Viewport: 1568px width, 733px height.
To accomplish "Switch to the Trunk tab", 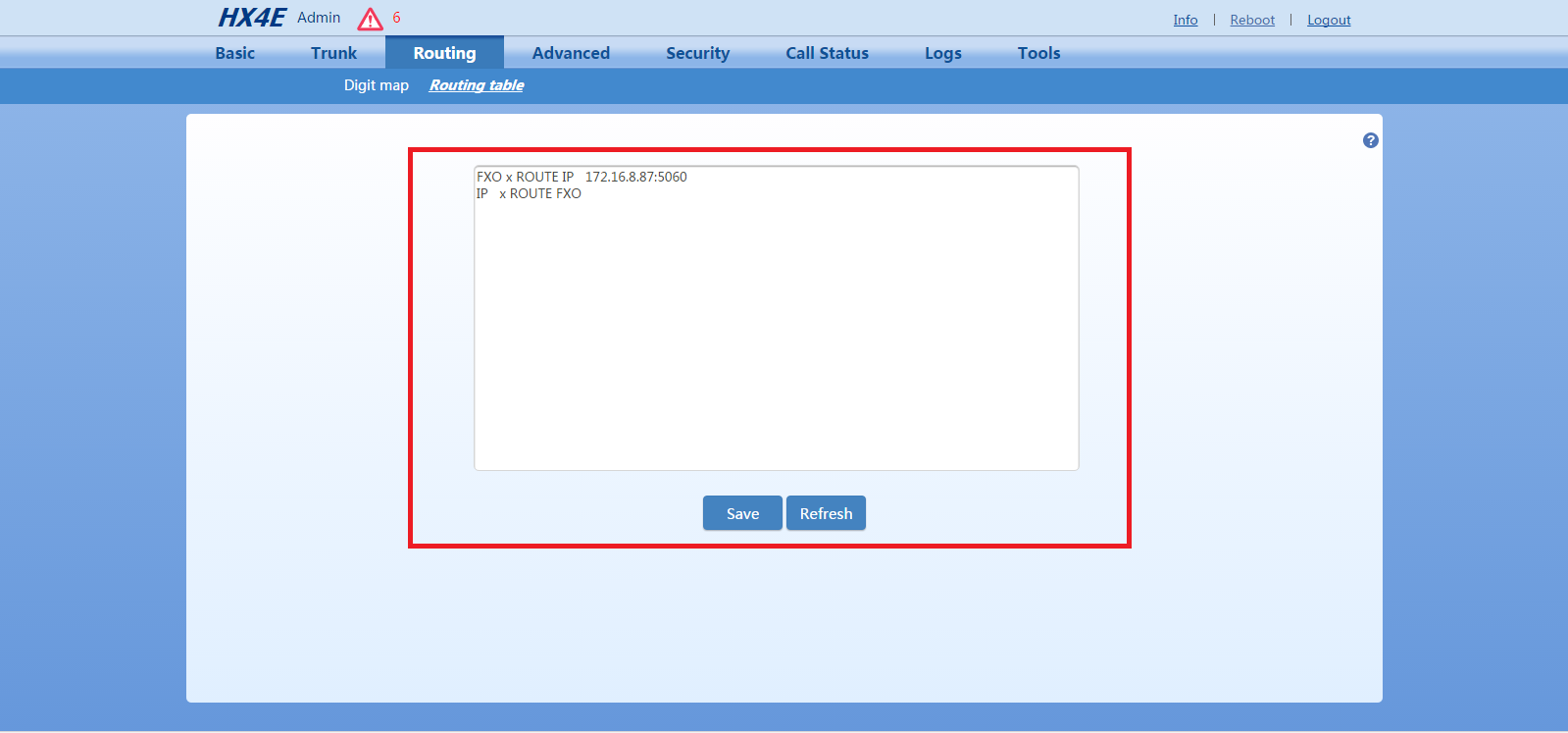I will click(x=333, y=53).
